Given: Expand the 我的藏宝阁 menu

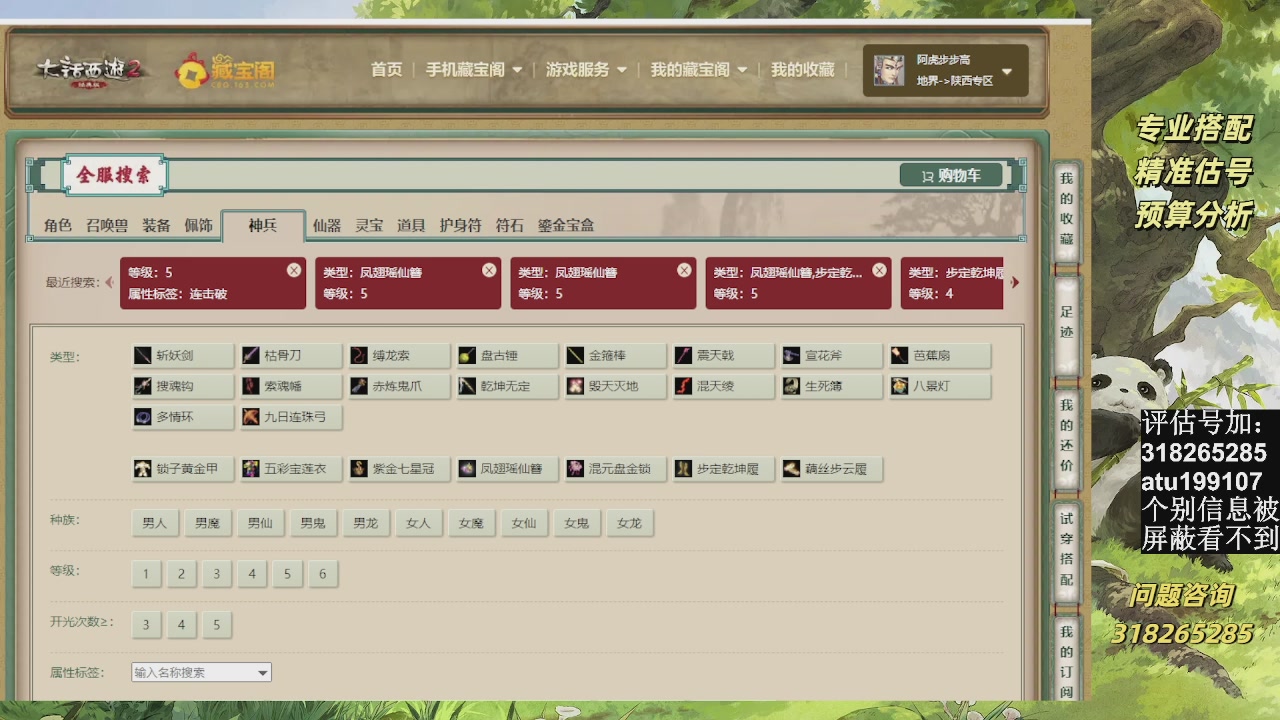Looking at the screenshot, I should coord(698,70).
